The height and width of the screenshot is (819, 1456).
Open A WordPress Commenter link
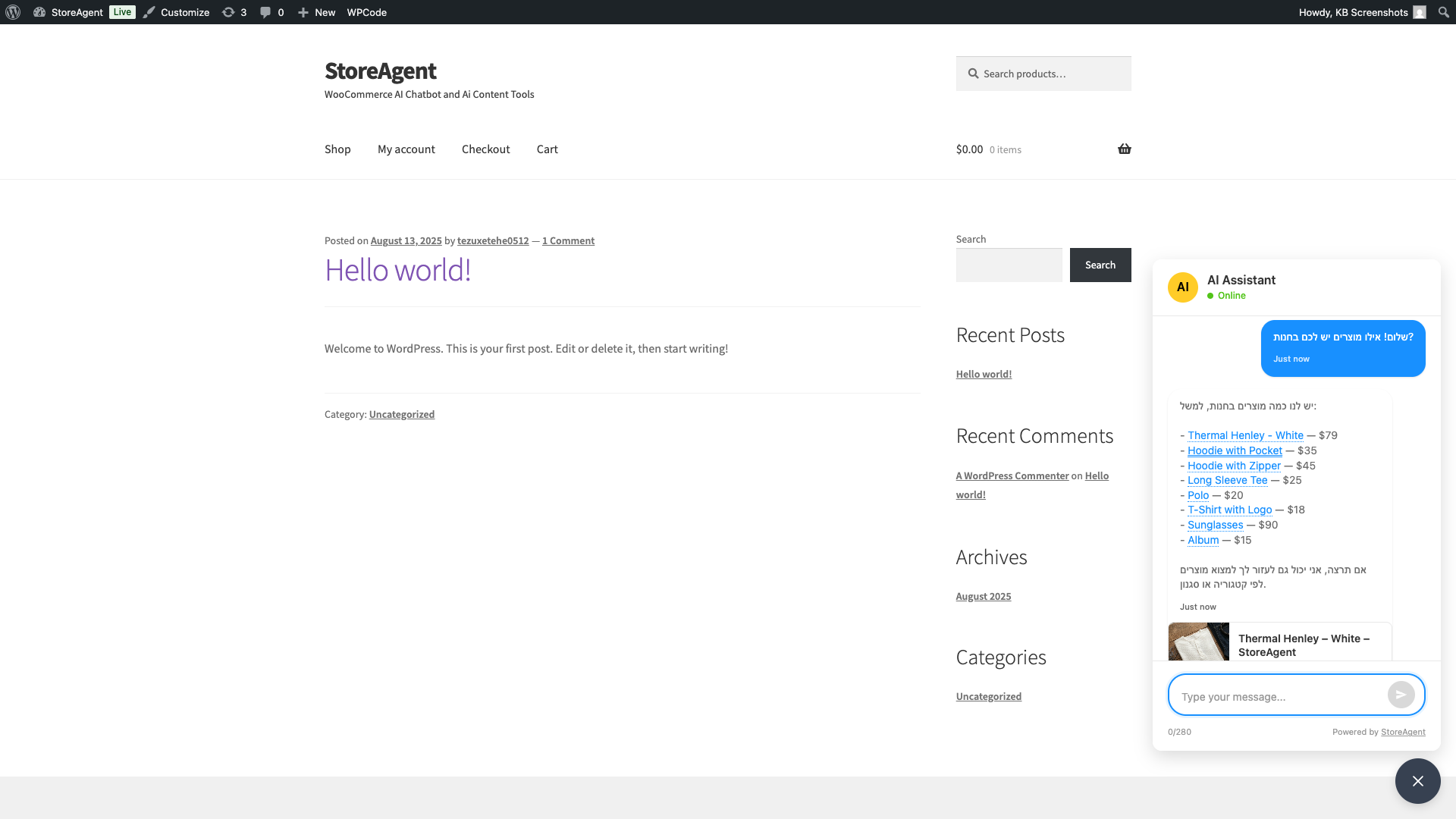tap(1012, 475)
